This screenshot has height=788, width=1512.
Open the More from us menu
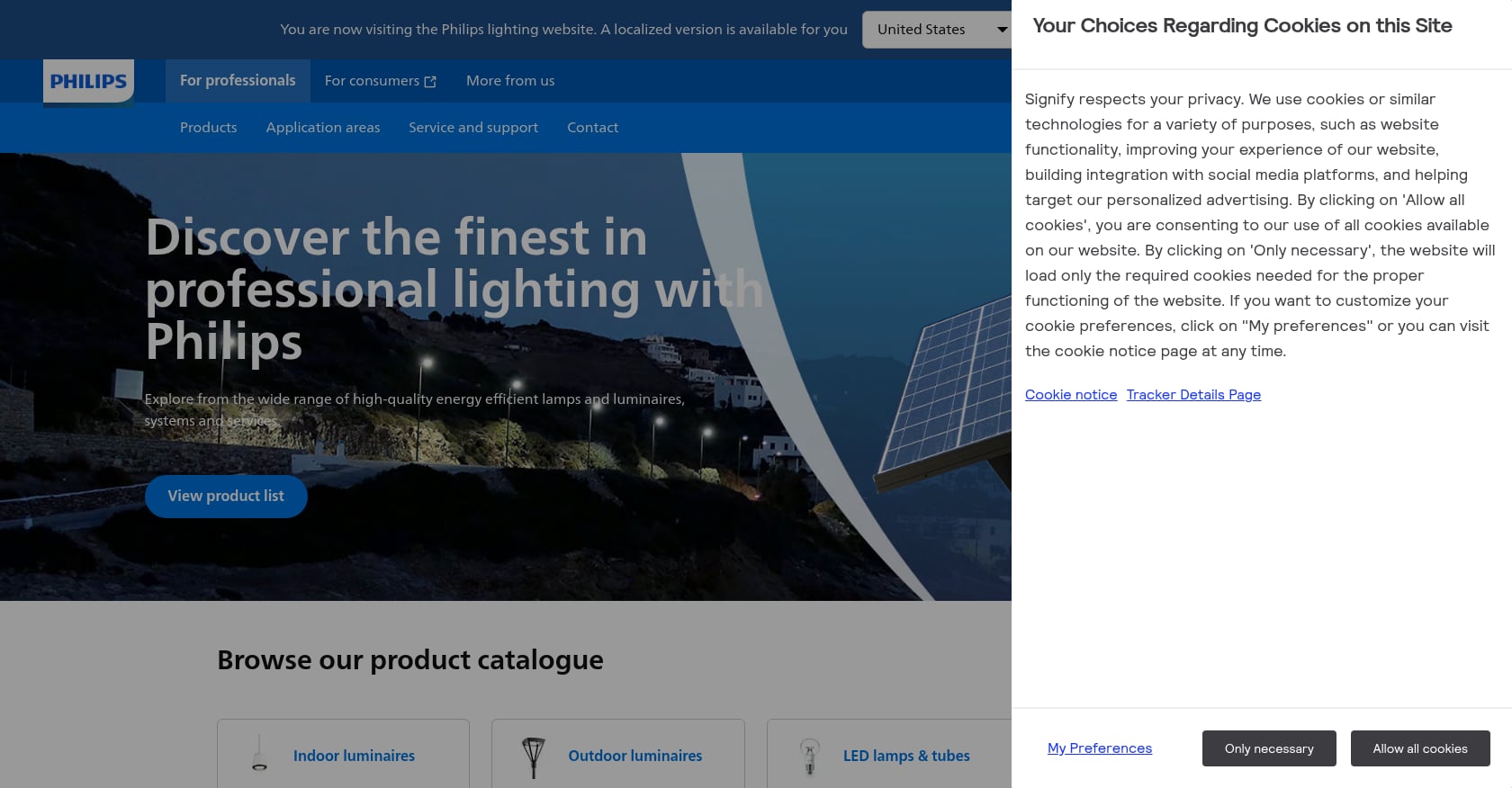tap(510, 81)
